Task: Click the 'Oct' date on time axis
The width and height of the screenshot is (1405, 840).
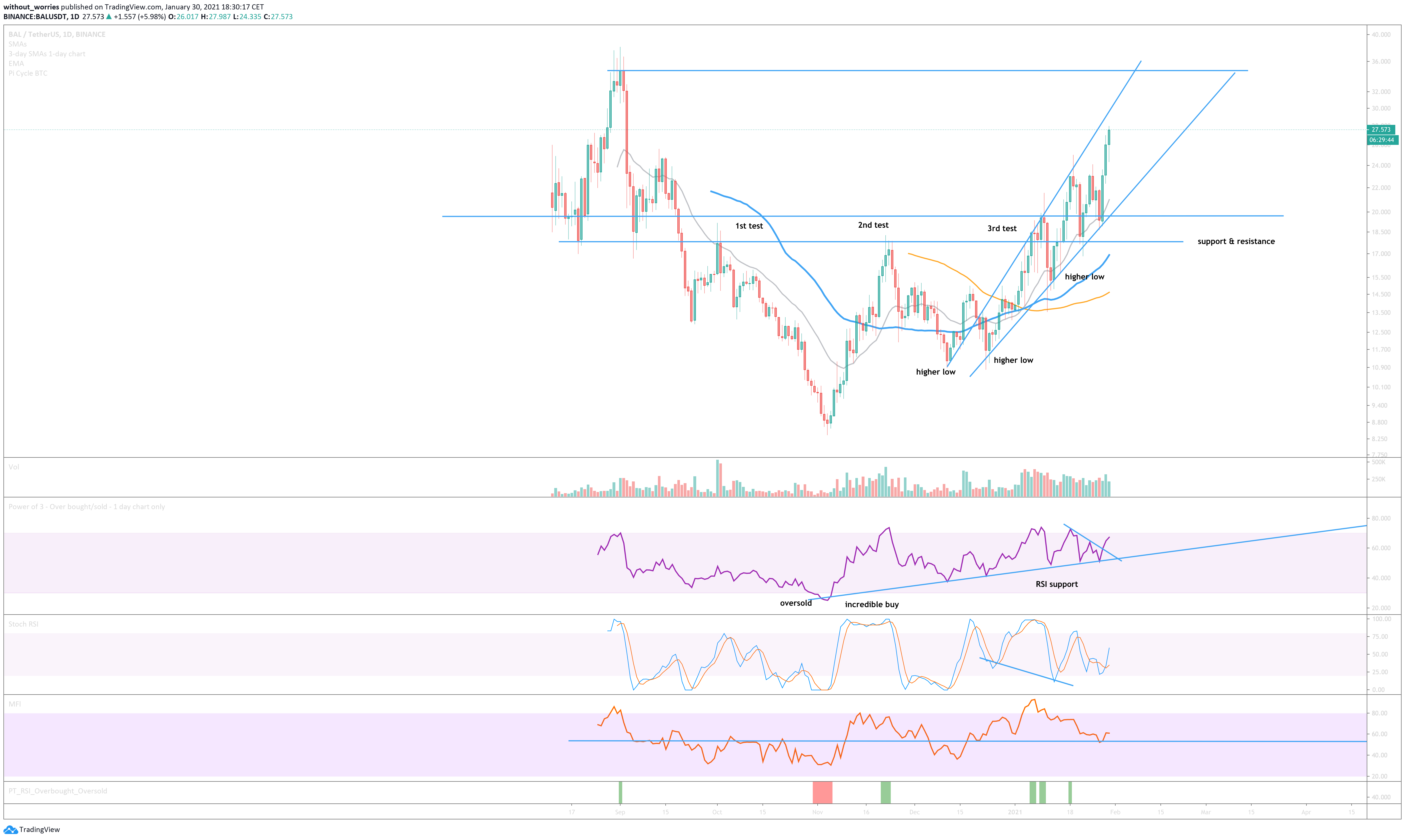Action: click(717, 812)
